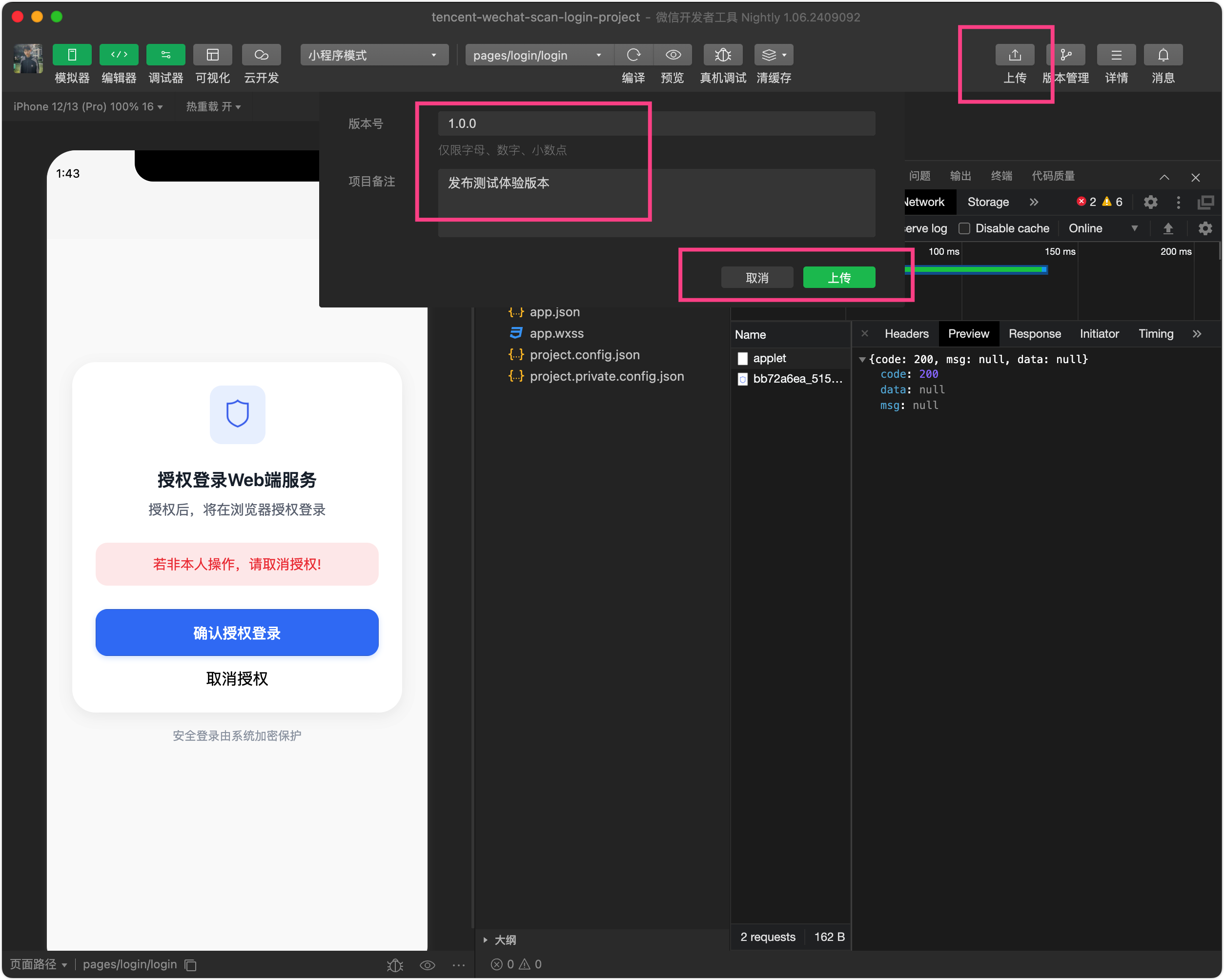
Task: Select the bb72a6ea_515 network request
Action: [x=790, y=379]
